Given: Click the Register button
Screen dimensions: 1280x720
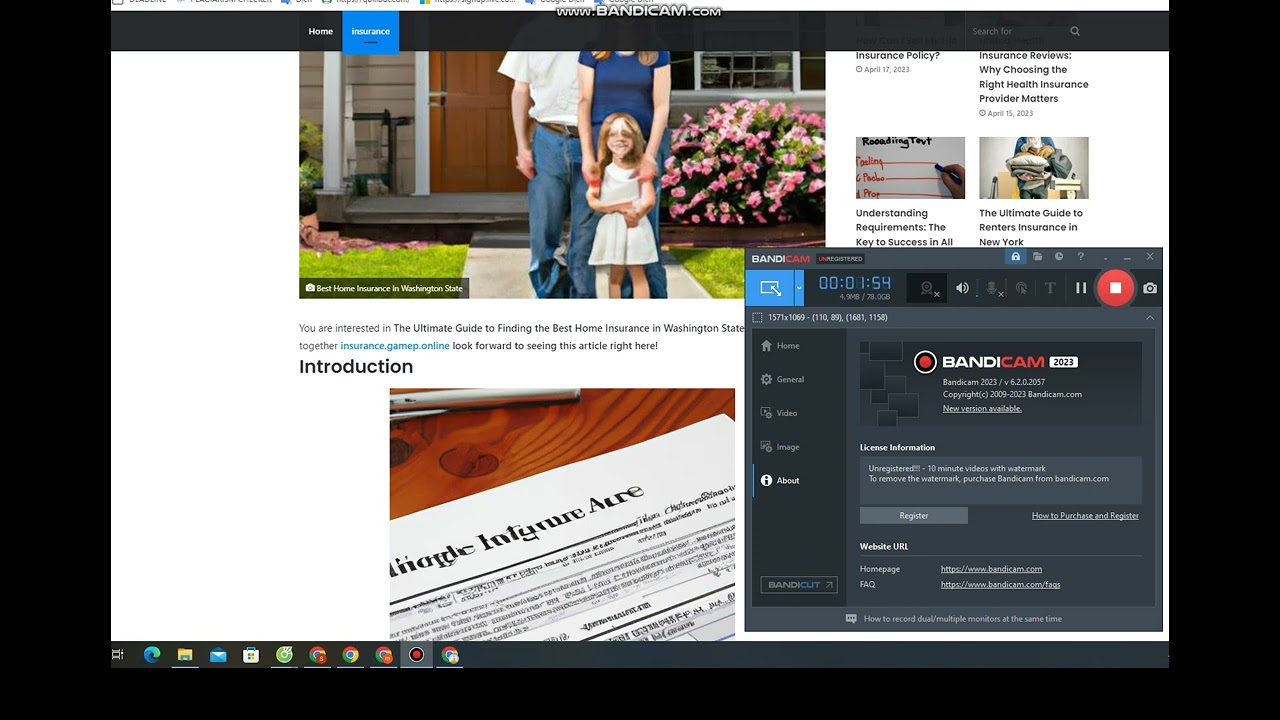Looking at the screenshot, I should pyautogui.click(x=914, y=516).
